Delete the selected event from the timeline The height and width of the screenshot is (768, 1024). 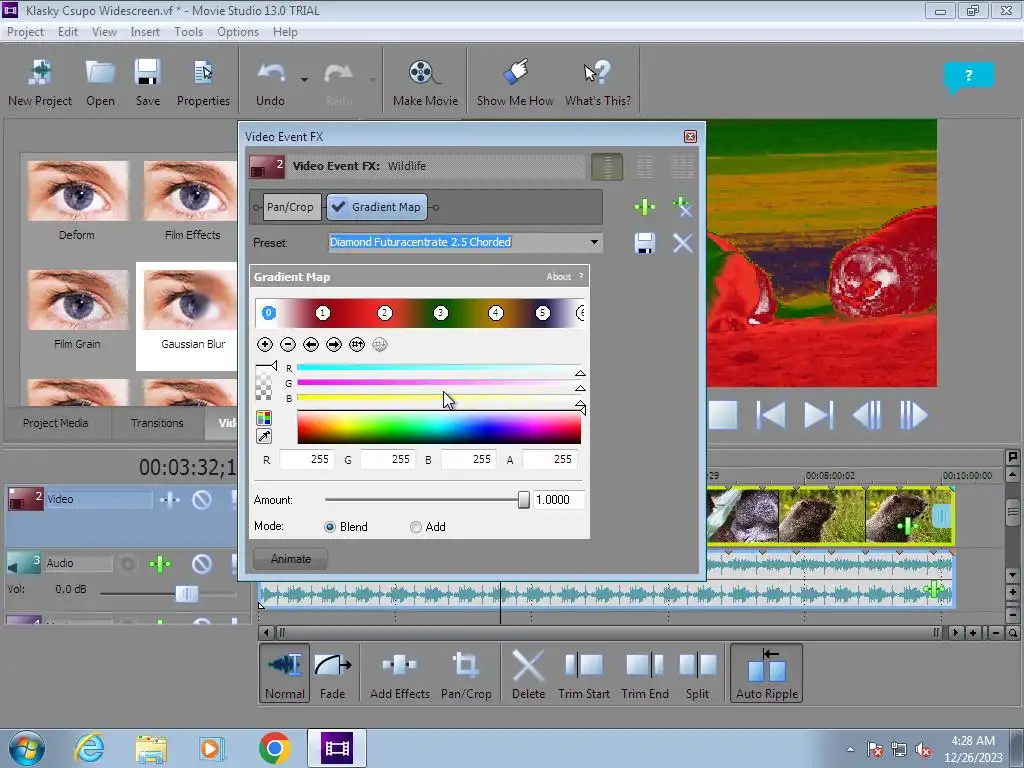pos(528,673)
